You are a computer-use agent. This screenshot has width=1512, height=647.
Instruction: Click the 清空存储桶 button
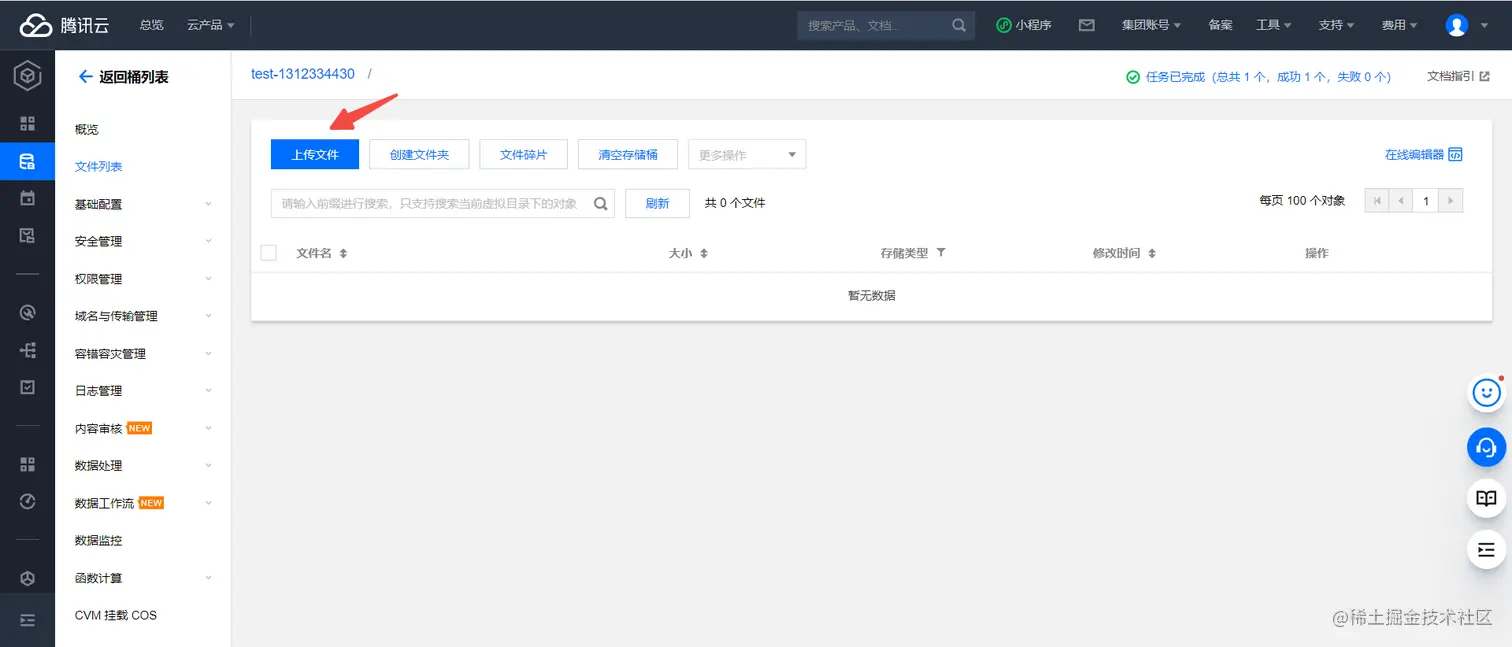(x=628, y=155)
